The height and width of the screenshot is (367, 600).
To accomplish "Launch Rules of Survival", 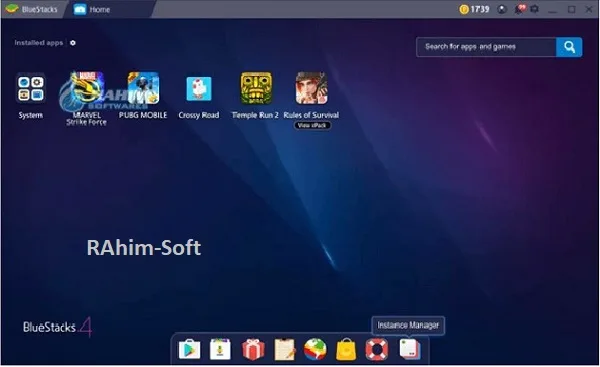I will [311, 88].
